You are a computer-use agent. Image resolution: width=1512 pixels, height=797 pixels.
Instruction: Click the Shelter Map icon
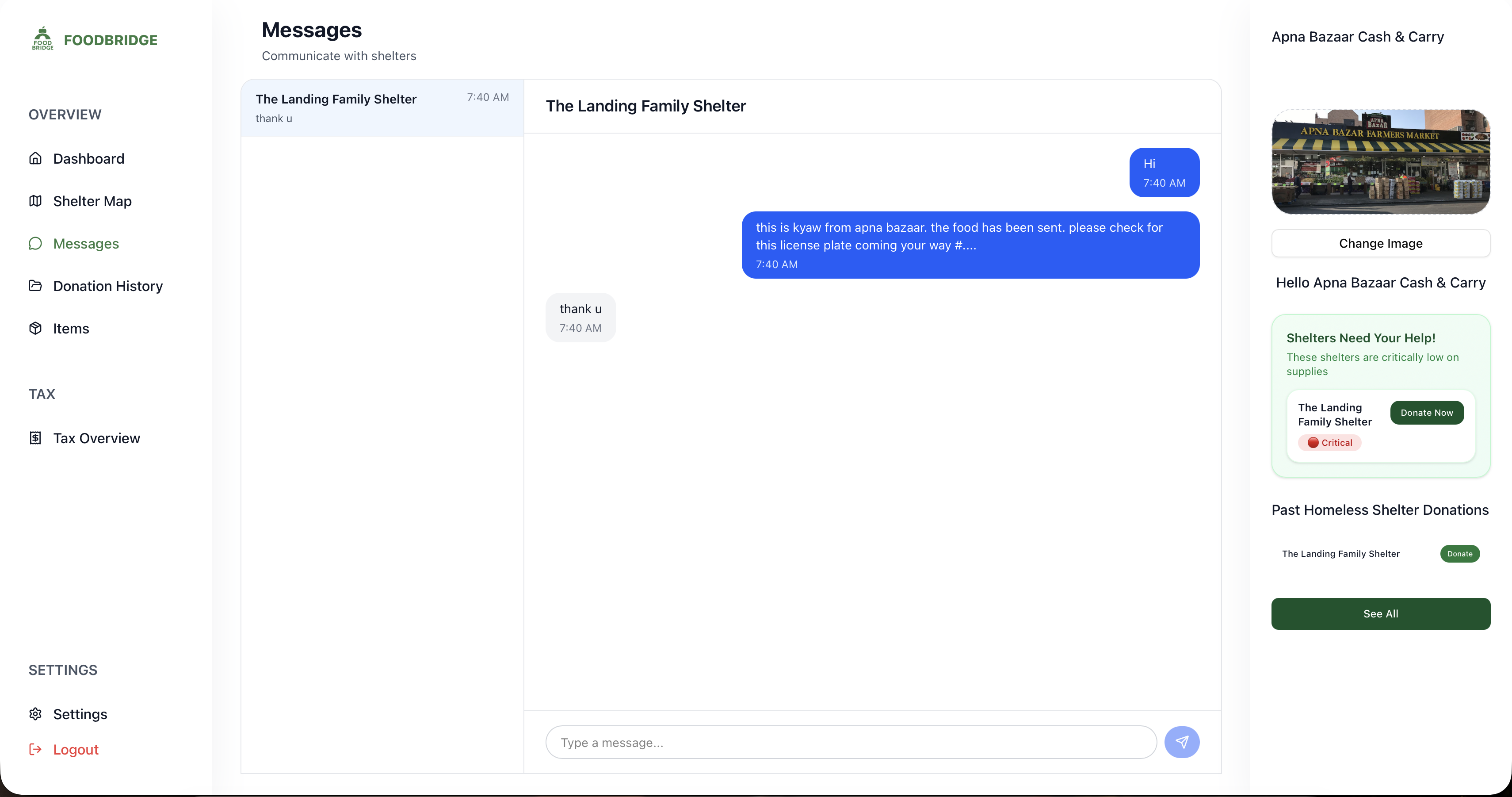coord(35,201)
